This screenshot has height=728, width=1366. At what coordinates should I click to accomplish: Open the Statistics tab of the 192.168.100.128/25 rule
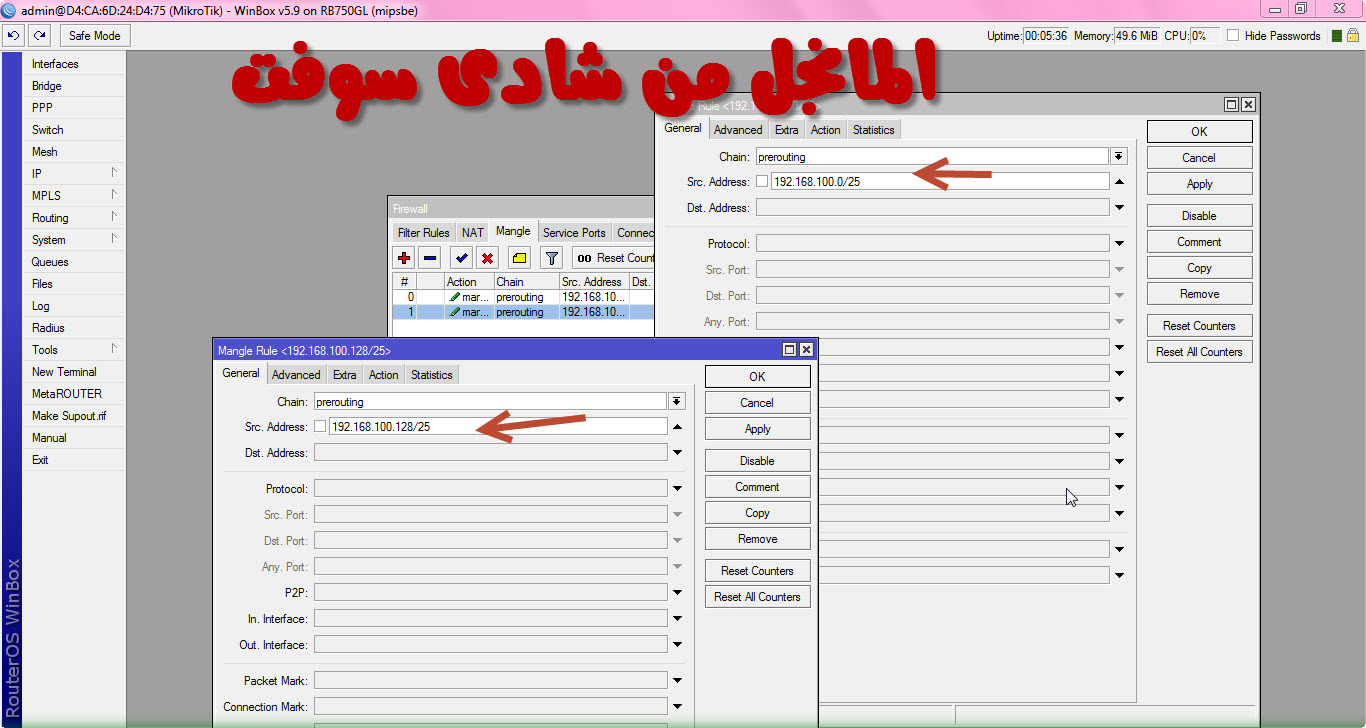(431, 375)
